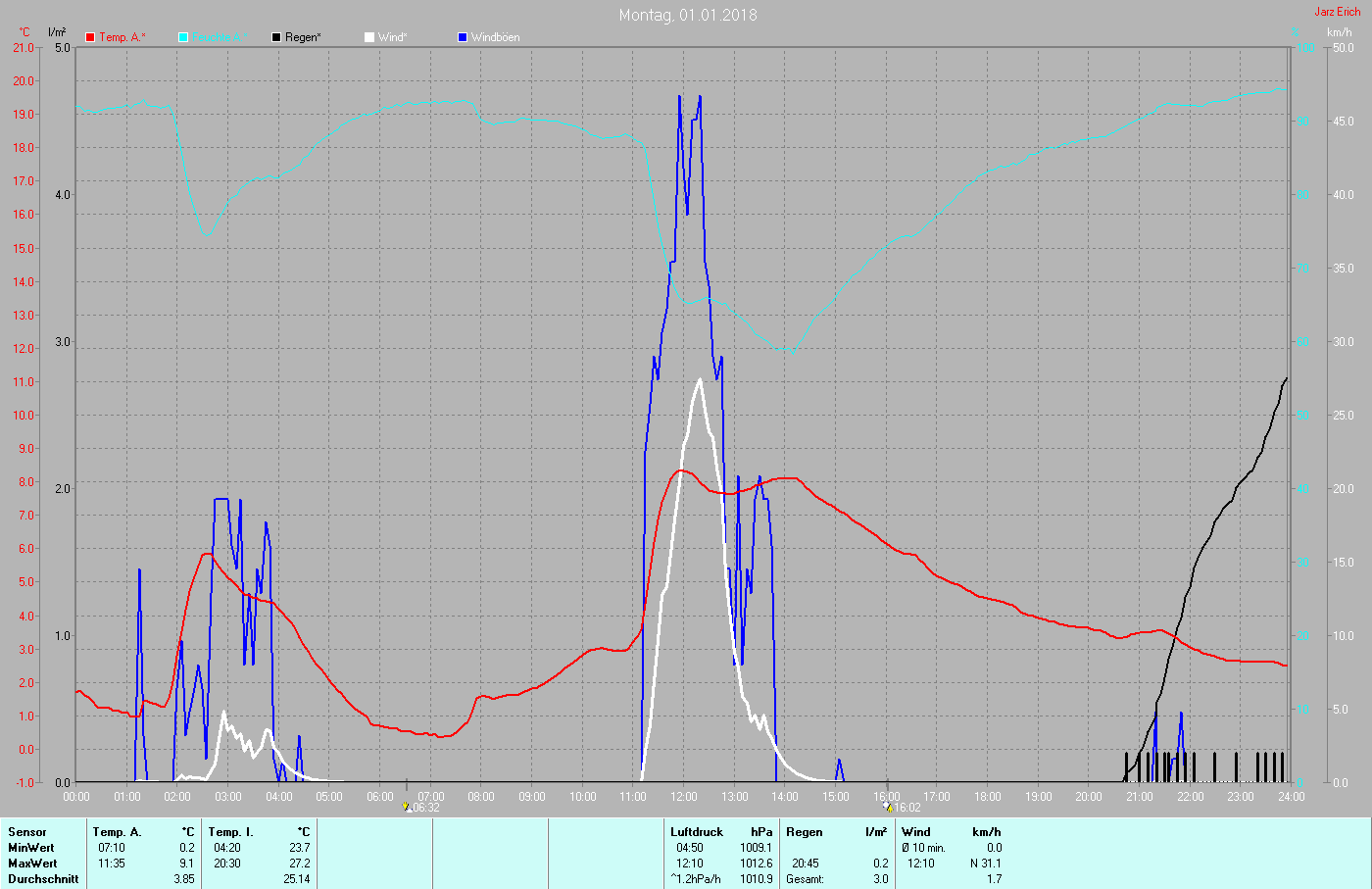Click the sunset marker at 16:02
This screenshot has width=1372, height=889.
[888, 807]
